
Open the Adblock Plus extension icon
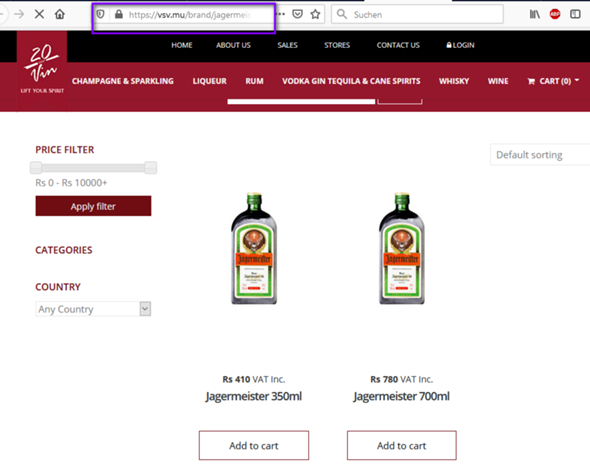tap(555, 14)
